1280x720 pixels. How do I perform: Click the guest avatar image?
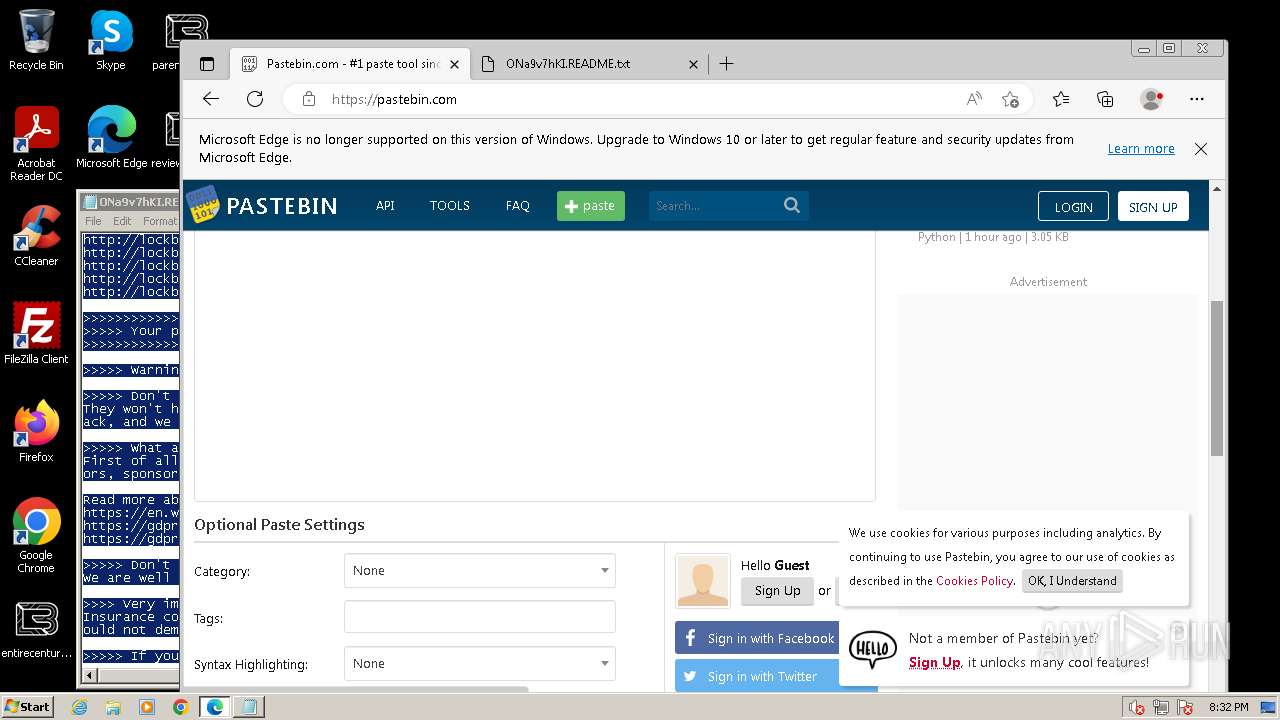[703, 581]
